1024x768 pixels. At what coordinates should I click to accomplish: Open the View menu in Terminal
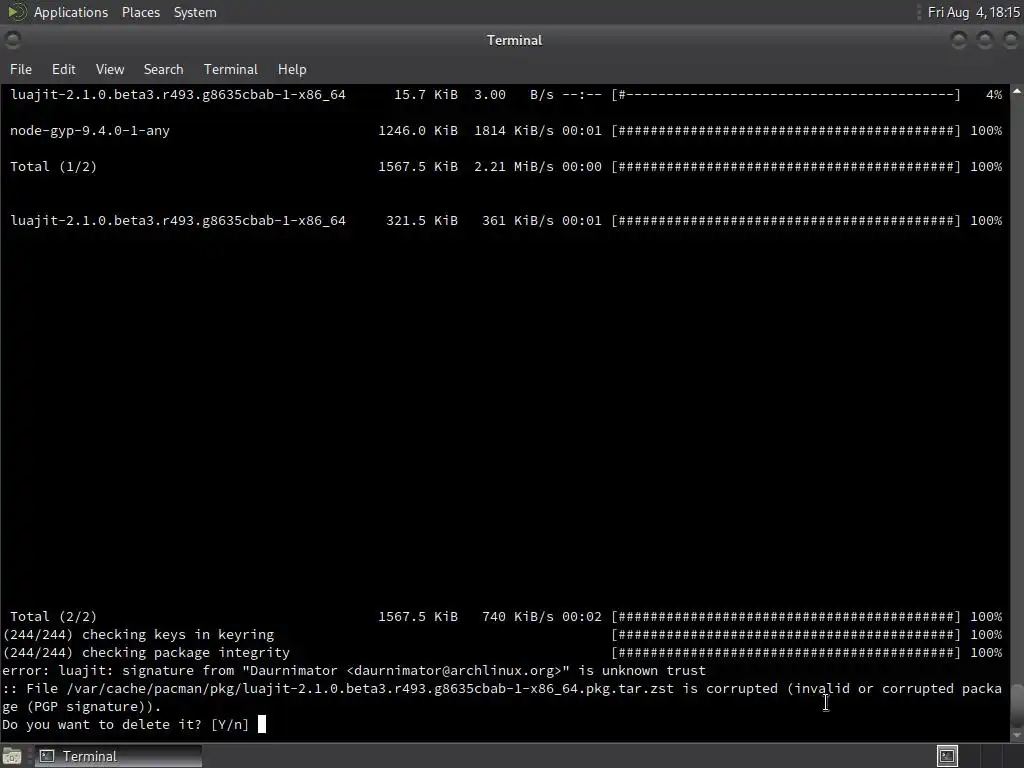(110, 69)
